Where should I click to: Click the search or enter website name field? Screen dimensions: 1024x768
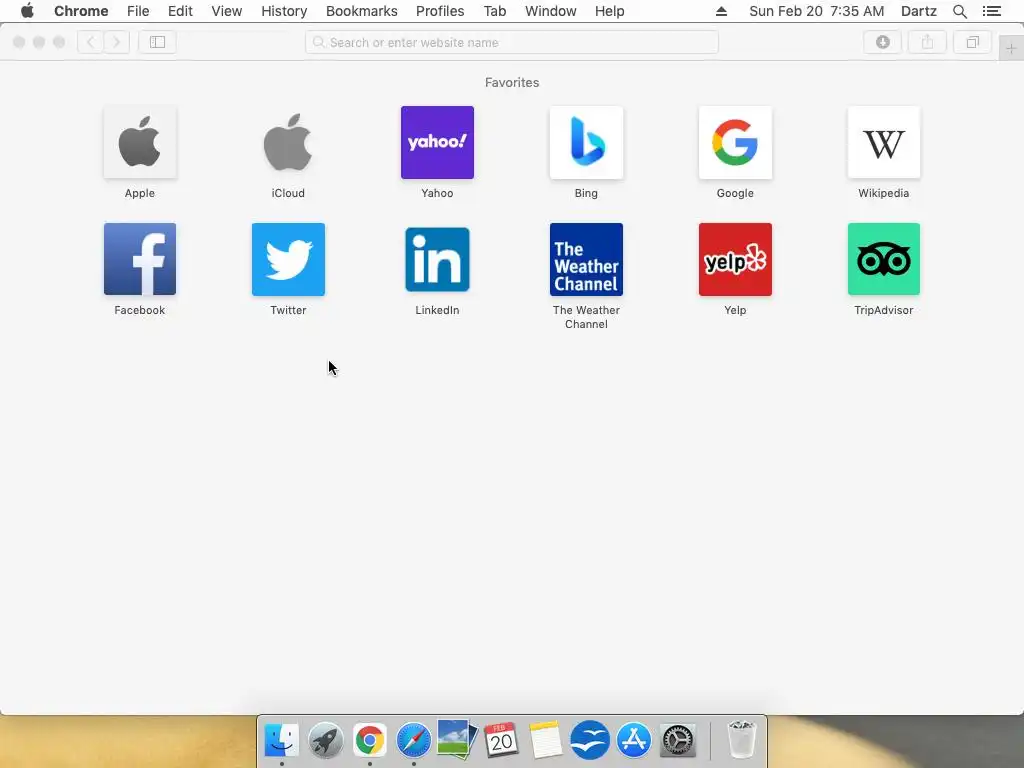(x=512, y=42)
